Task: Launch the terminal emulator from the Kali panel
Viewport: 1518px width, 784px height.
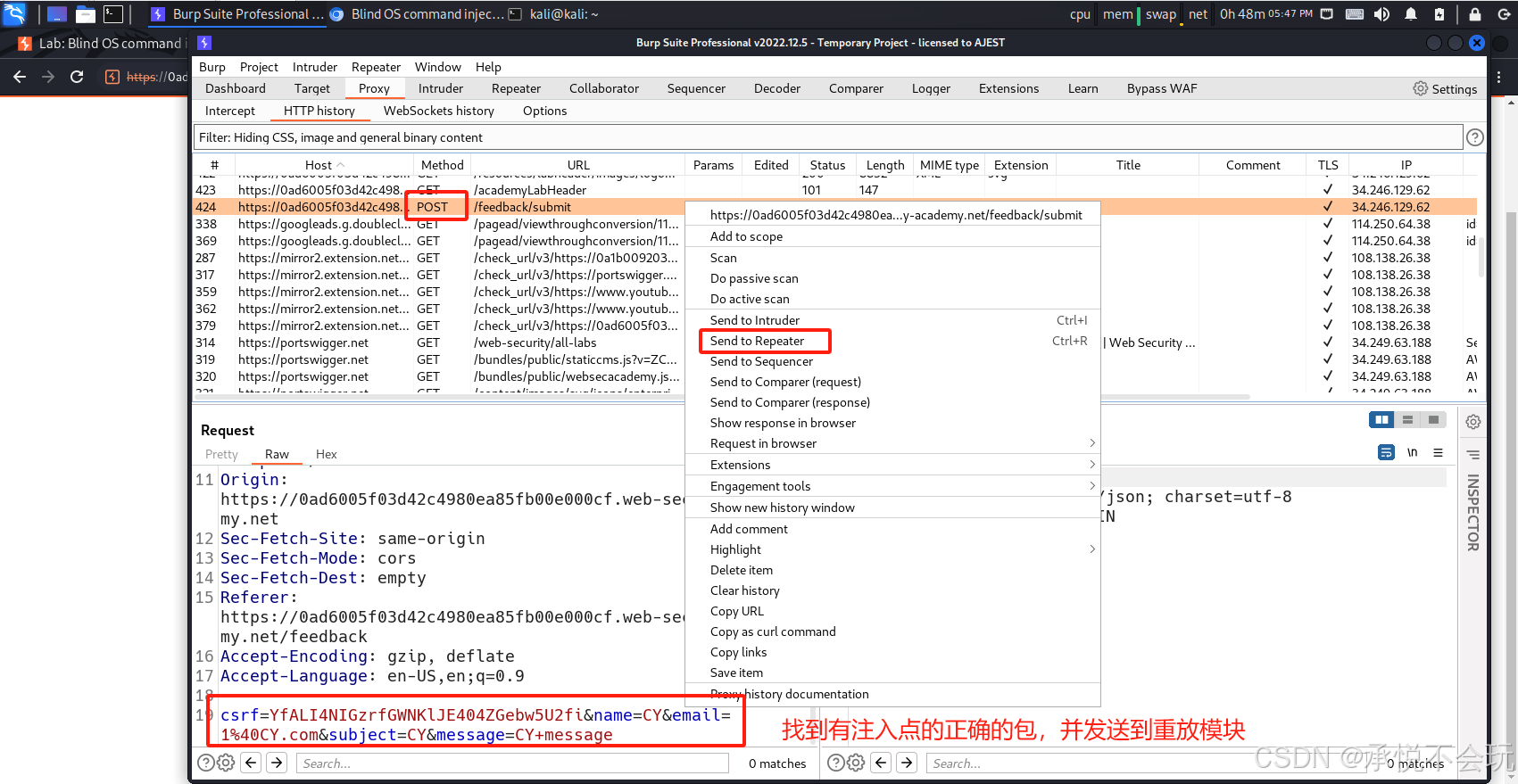Action: pos(113,14)
